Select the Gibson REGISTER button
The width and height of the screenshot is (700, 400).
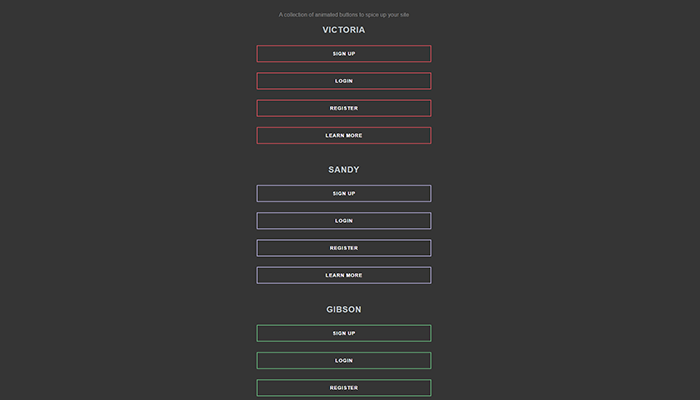click(344, 388)
